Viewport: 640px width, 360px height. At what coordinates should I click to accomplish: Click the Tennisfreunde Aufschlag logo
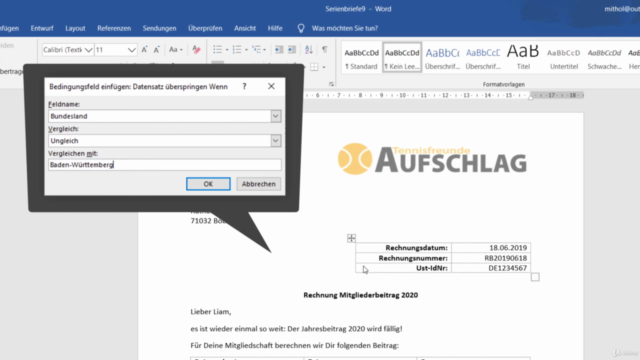point(432,159)
